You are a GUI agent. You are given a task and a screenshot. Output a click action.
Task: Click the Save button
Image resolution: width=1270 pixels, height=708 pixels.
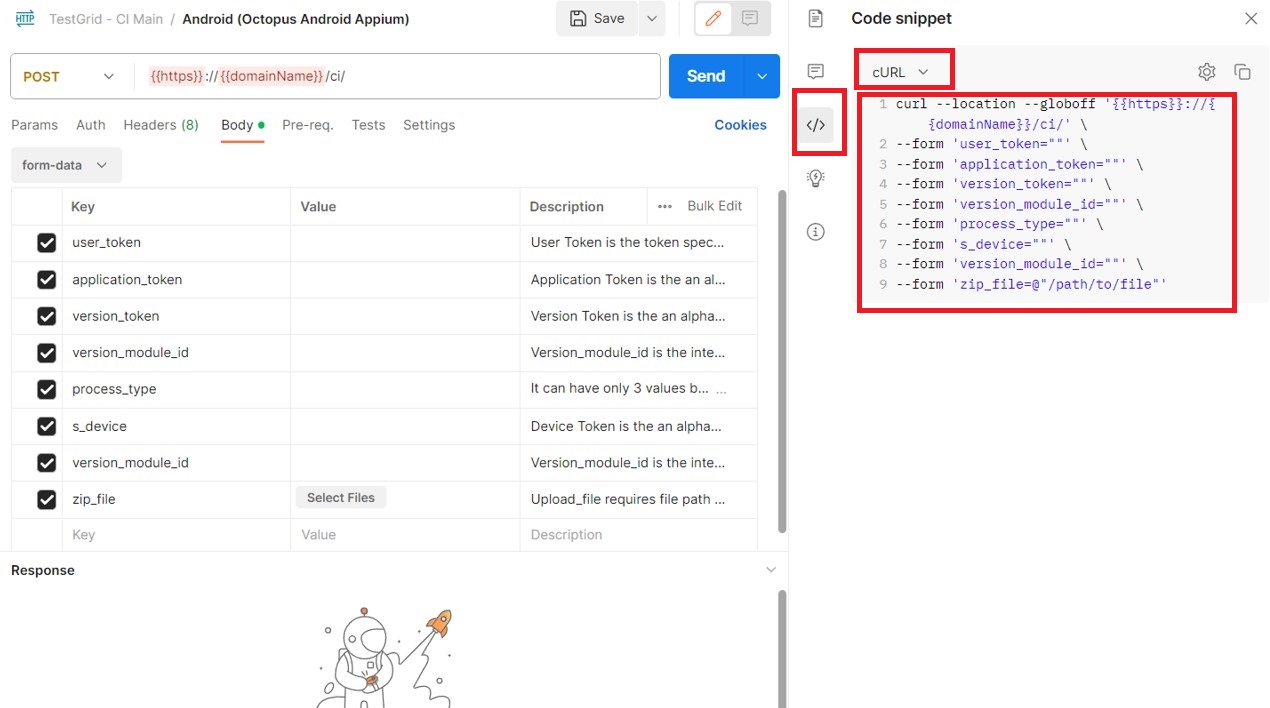point(597,18)
